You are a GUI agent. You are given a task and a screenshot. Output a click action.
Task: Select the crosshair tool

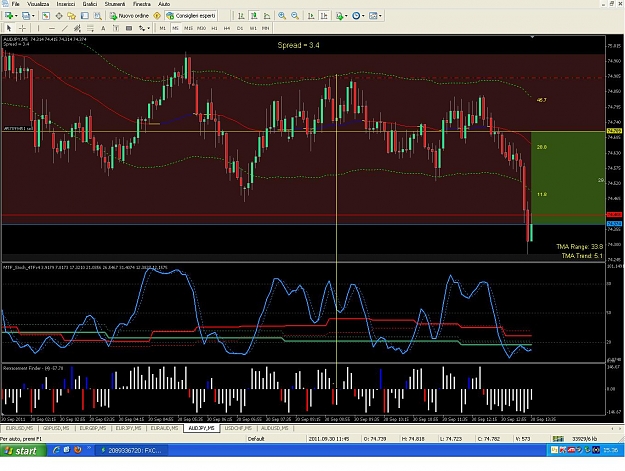point(22,28)
